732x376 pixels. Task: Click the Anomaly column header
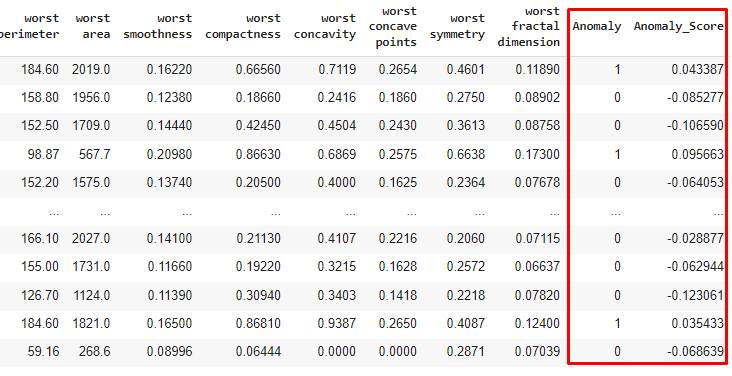(597, 26)
